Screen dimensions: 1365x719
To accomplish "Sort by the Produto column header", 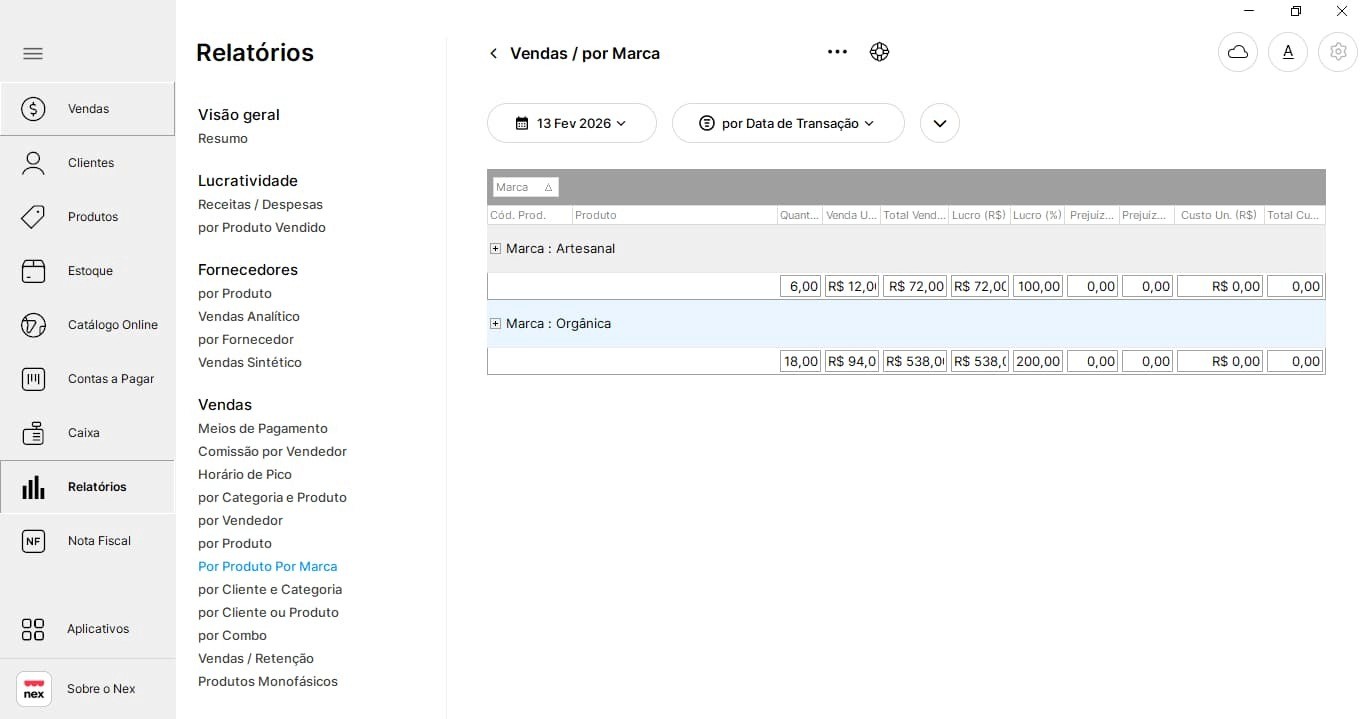I will (x=674, y=215).
